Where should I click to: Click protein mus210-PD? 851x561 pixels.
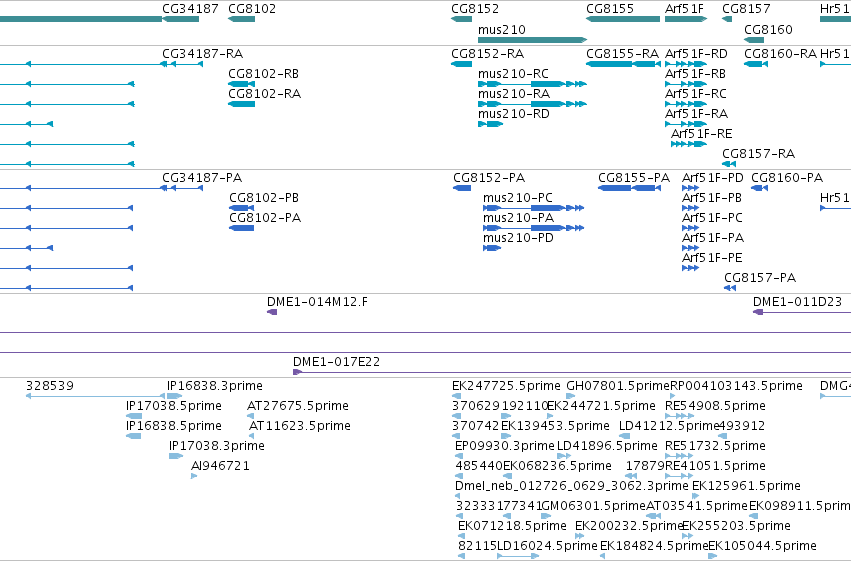click(x=518, y=238)
